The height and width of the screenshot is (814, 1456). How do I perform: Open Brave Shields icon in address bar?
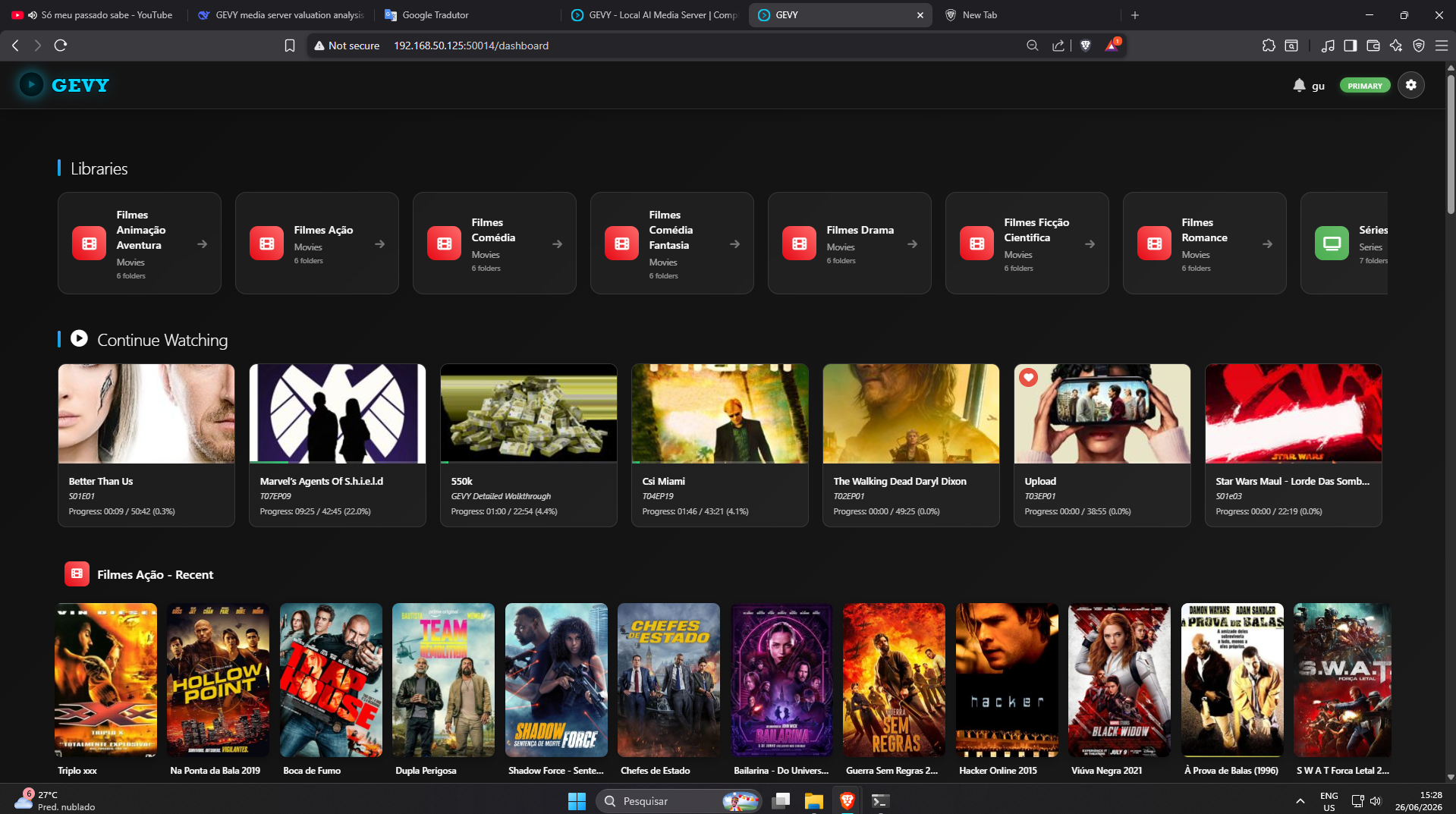click(1085, 46)
